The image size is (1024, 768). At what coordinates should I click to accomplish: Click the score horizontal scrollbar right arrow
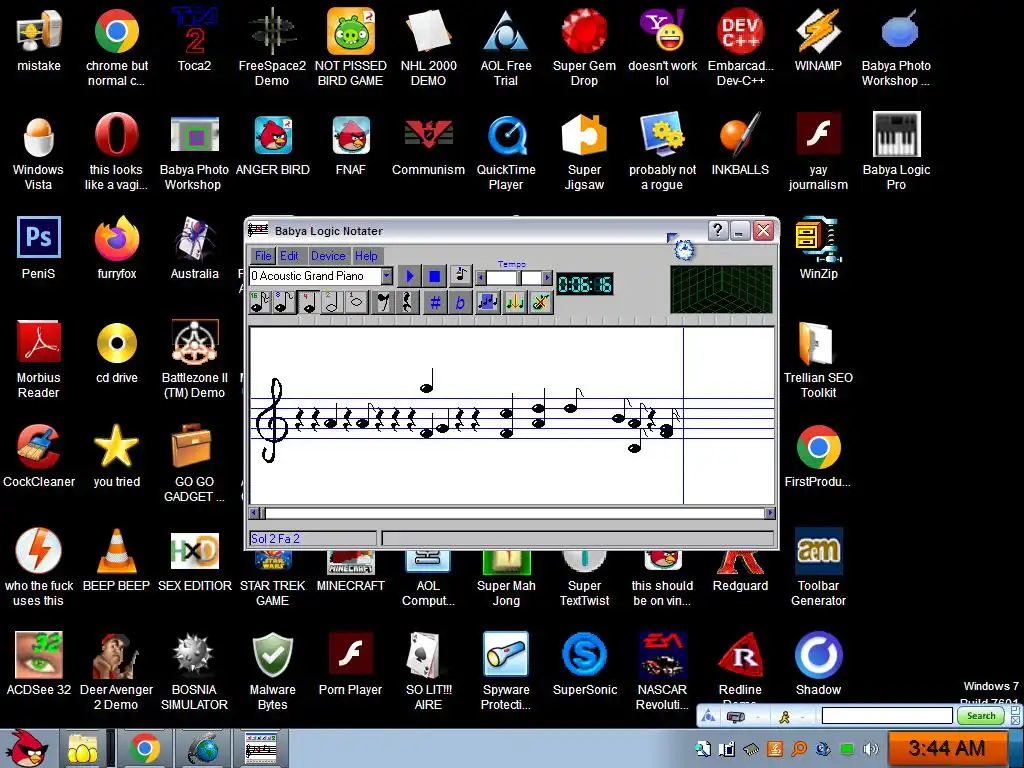tap(770, 513)
